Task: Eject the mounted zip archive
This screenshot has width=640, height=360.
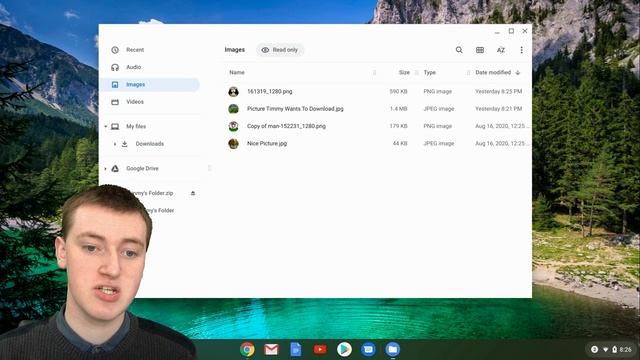Action: click(193, 193)
